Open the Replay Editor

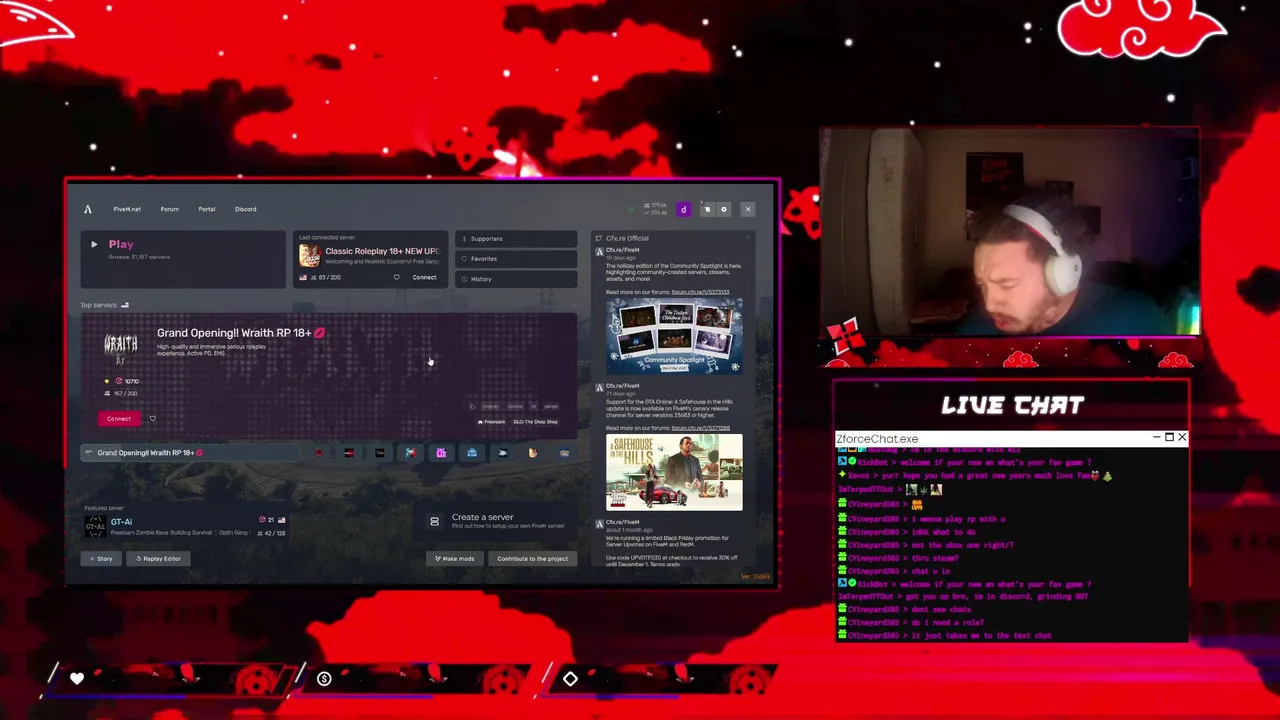(x=159, y=559)
